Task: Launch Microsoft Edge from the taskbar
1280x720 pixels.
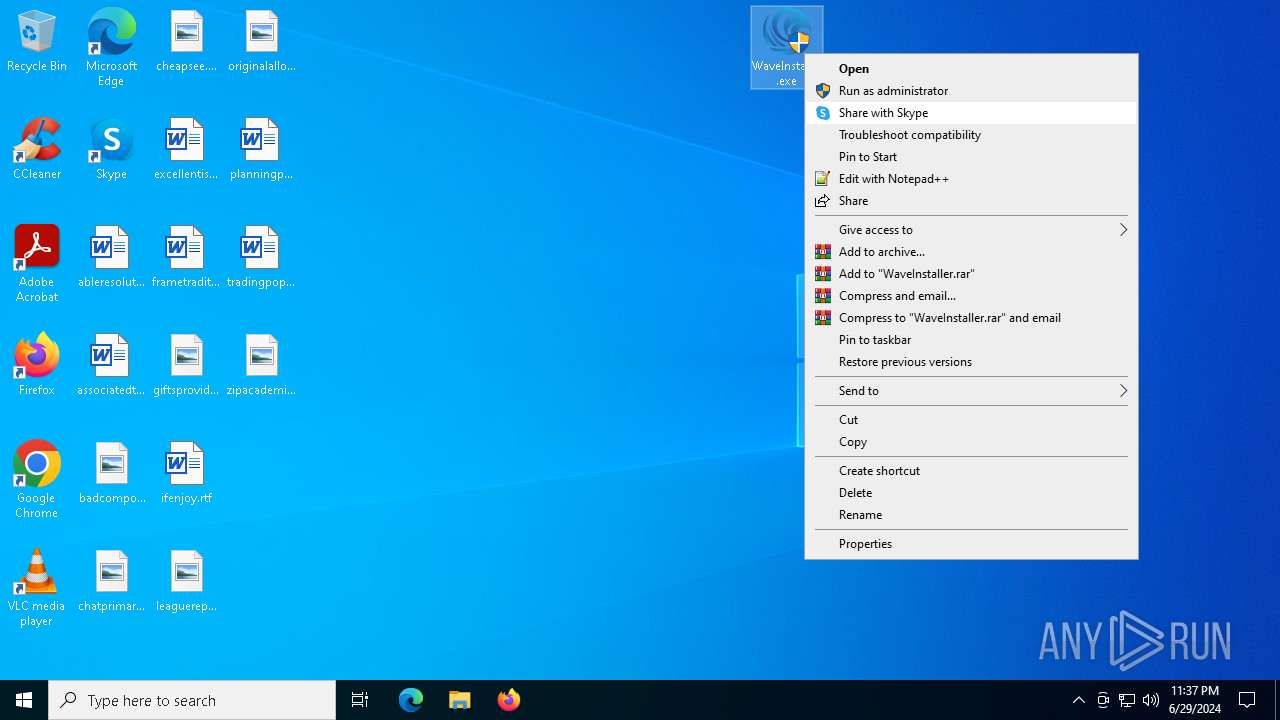Action: point(411,700)
